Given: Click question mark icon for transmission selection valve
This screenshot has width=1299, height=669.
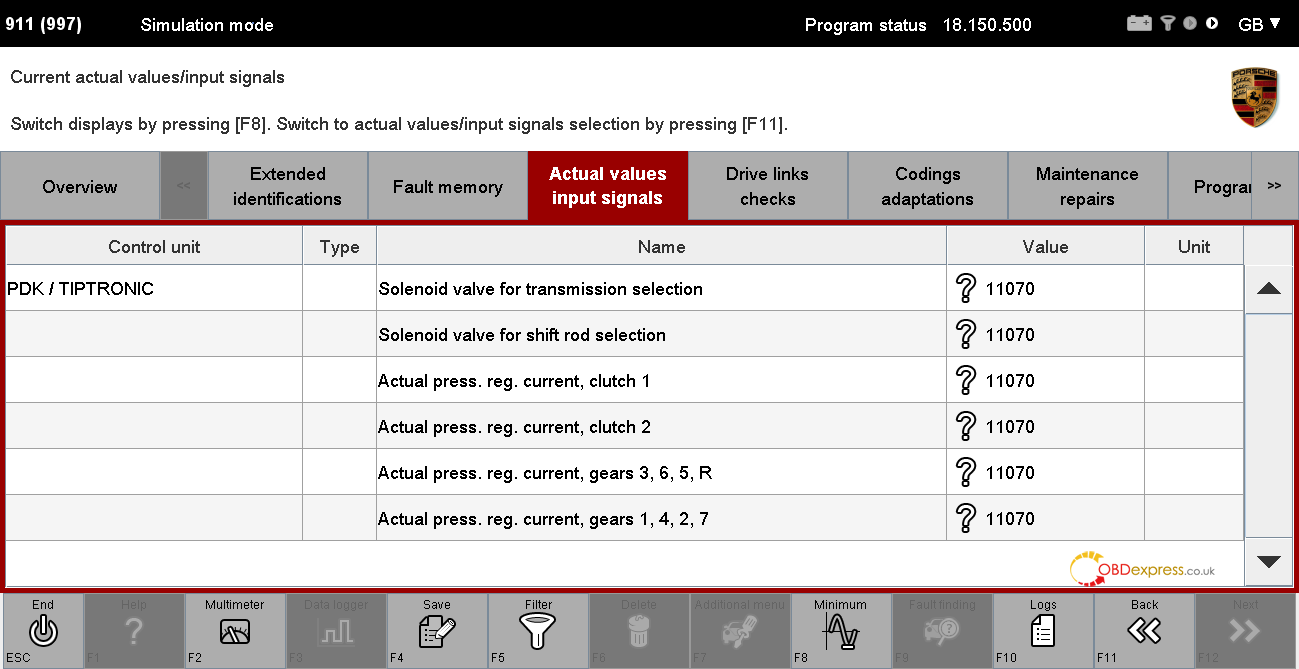Looking at the screenshot, I should [965, 288].
